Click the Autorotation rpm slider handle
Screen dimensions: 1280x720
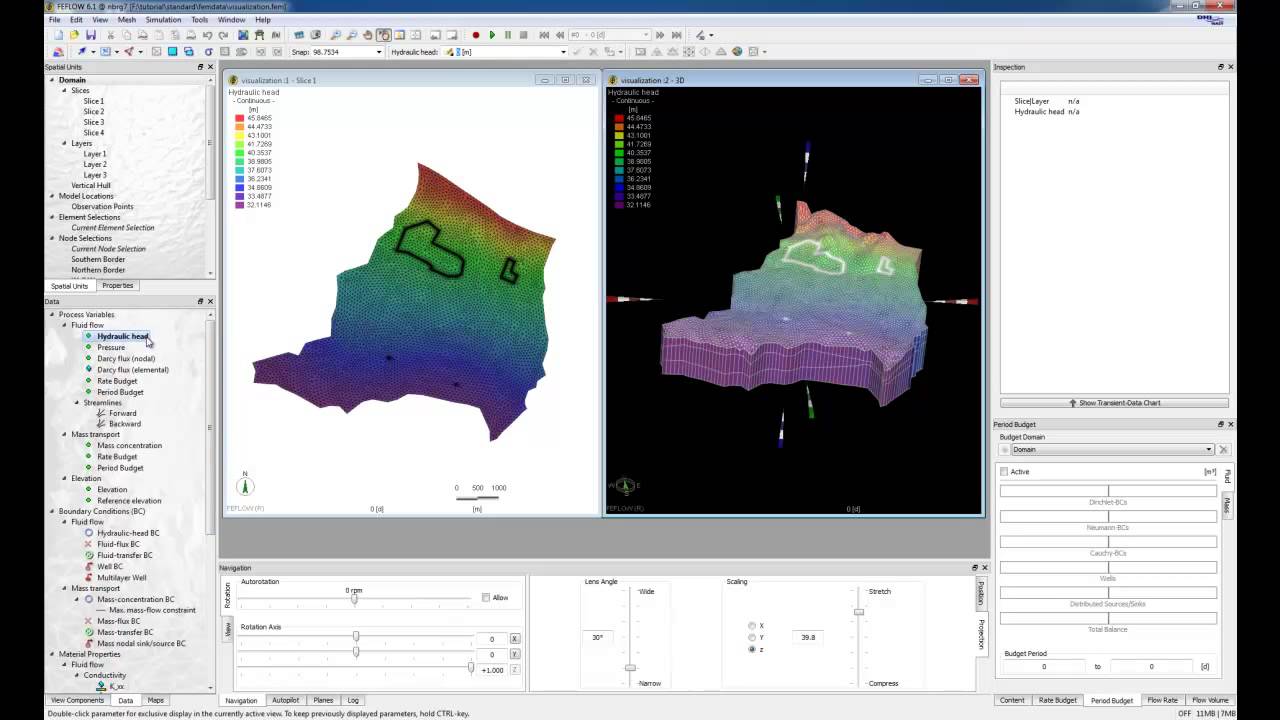(354, 598)
